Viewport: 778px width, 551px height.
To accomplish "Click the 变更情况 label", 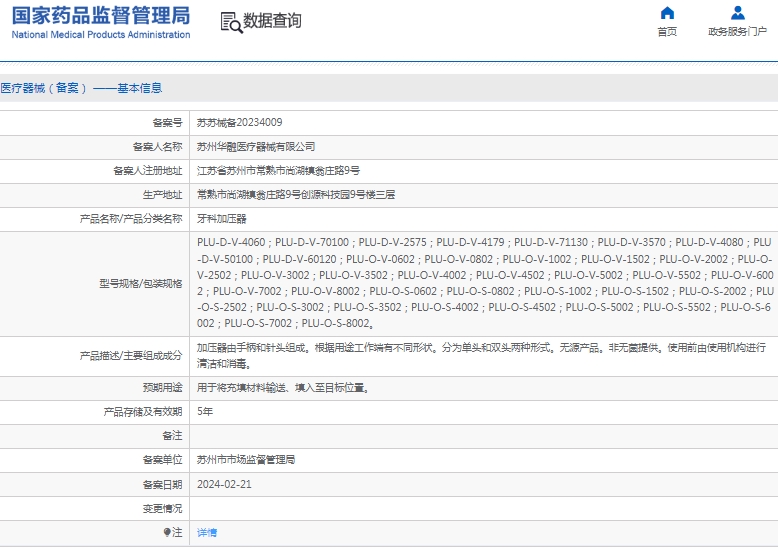I will 163,508.
